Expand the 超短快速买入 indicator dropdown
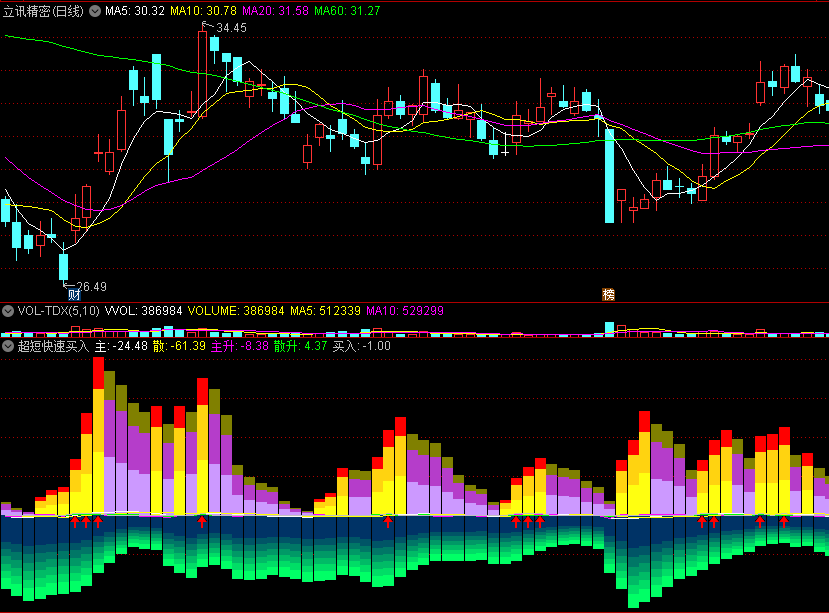 8,346
